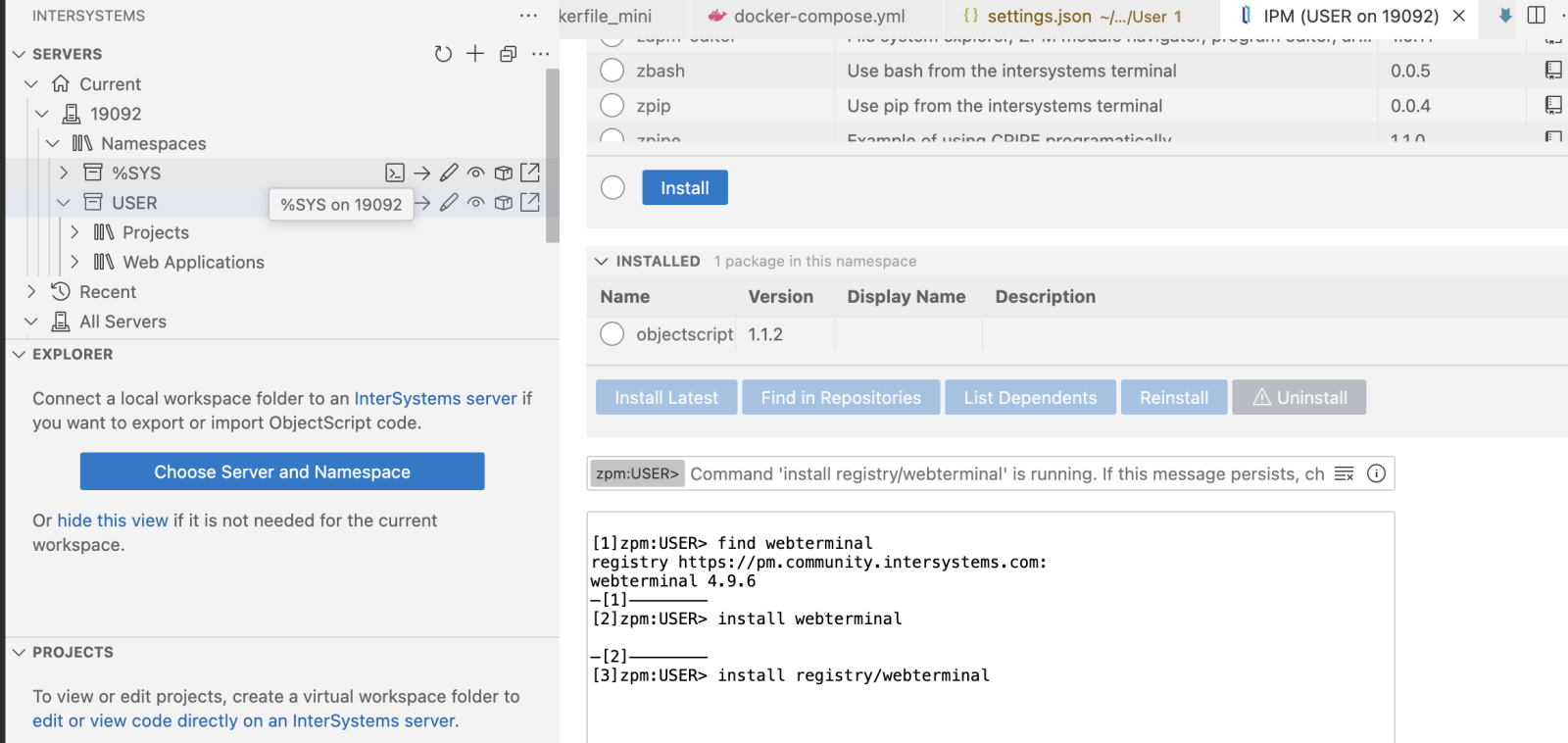Switch to settings.json tab
Viewport: 1568px width, 743px height.
1082,16
